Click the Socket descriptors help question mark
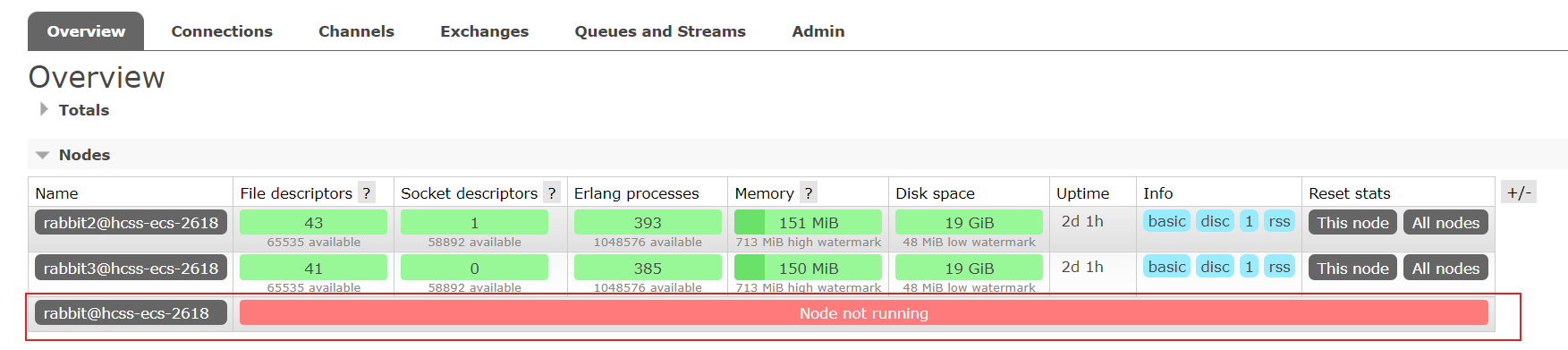Viewport: 1568px width, 350px height. pyautogui.click(x=552, y=193)
